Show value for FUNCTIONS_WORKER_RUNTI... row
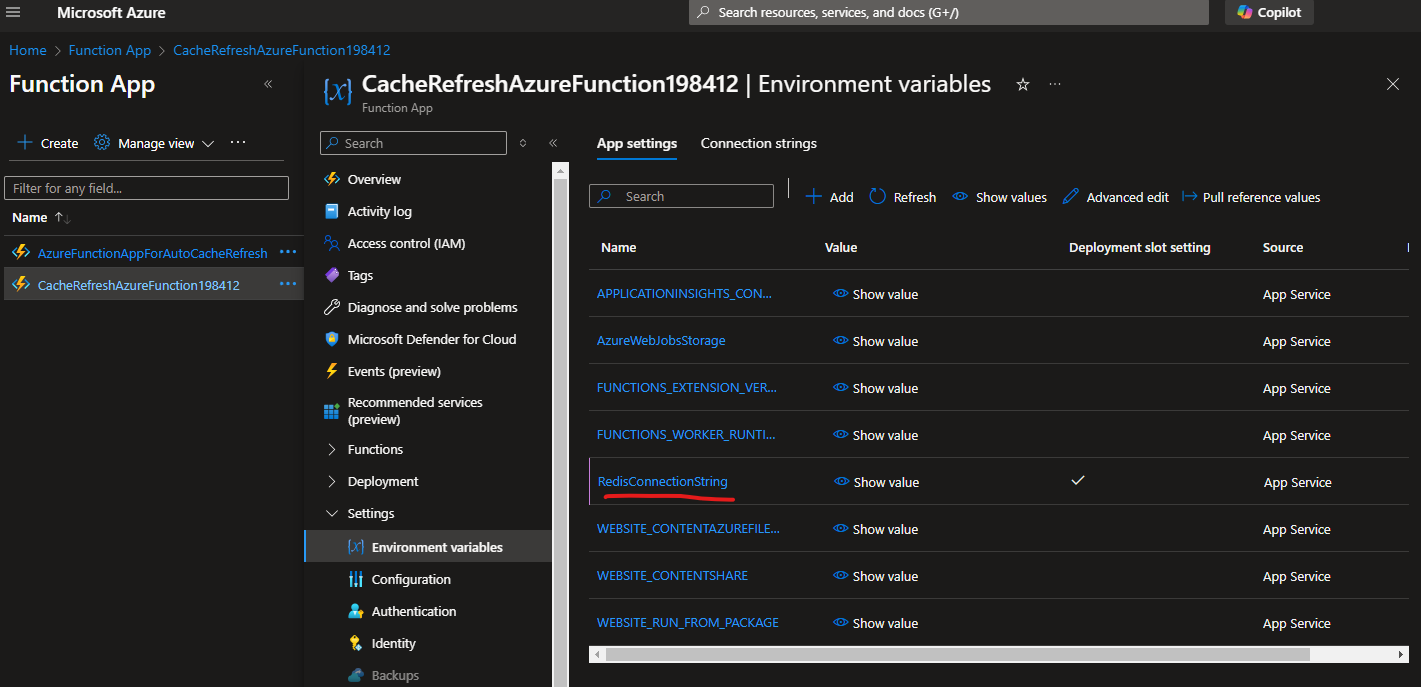The height and width of the screenshot is (687, 1421). click(x=876, y=435)
